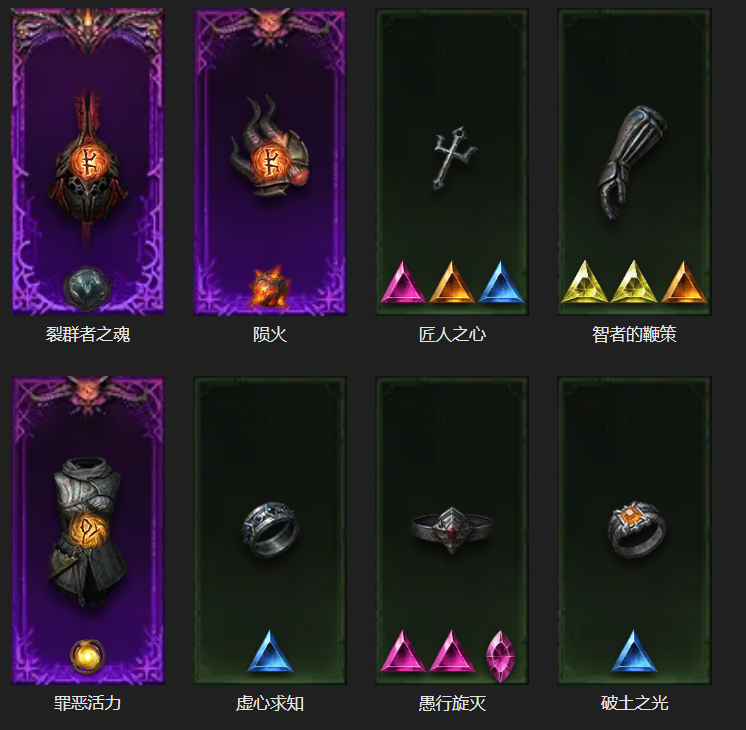Click the 愚行旋灭 item name
This screenshot has width=746, height=730.
pos(452,703)
